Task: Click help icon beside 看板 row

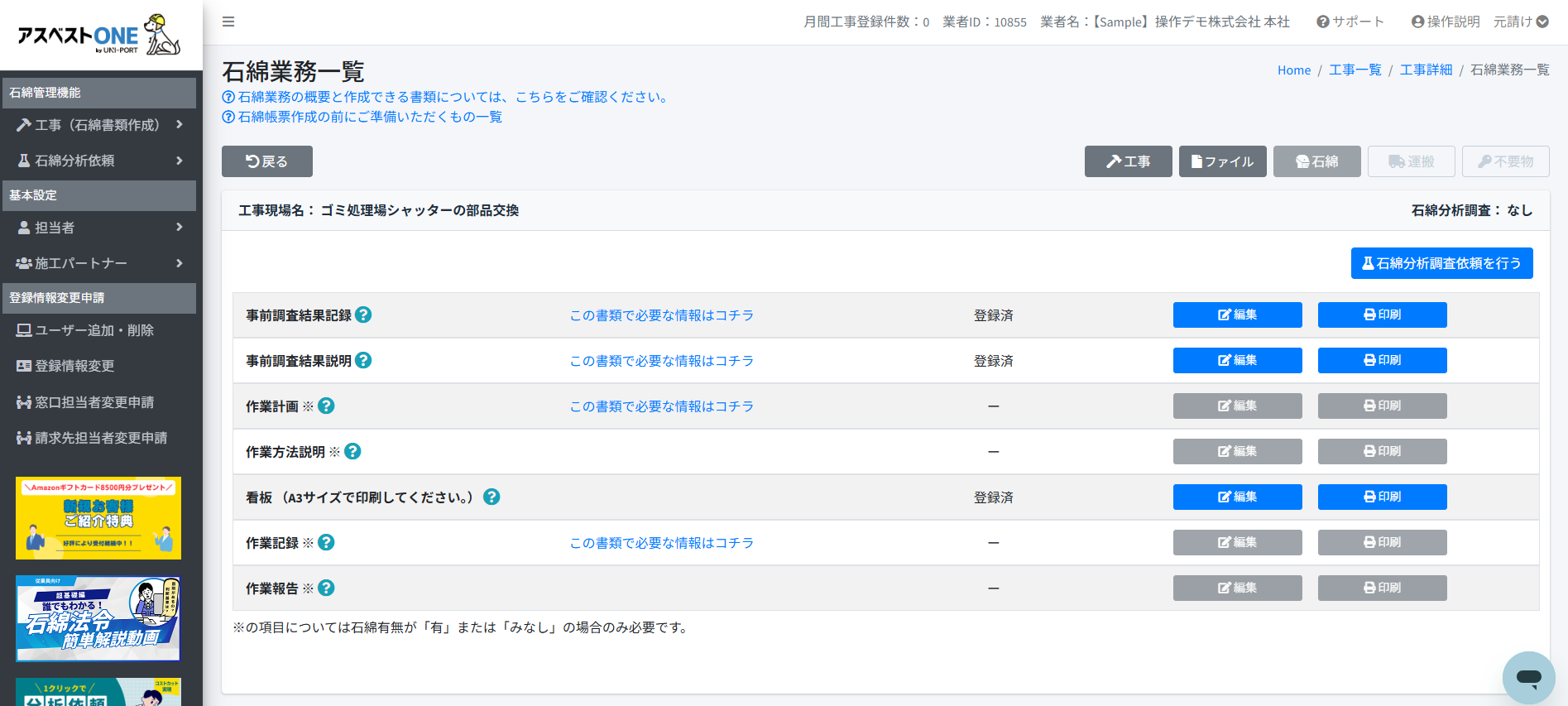Action: (491, 497)
